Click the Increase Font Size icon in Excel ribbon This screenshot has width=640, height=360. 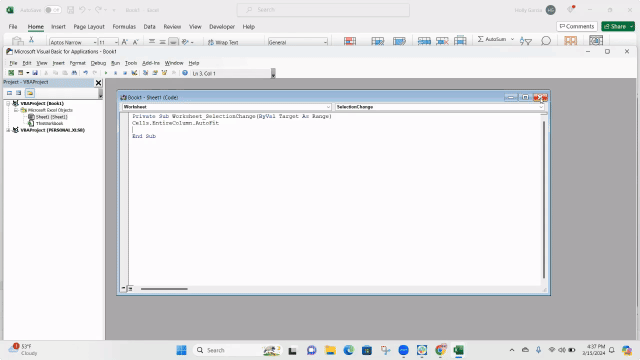click(125, 42)
